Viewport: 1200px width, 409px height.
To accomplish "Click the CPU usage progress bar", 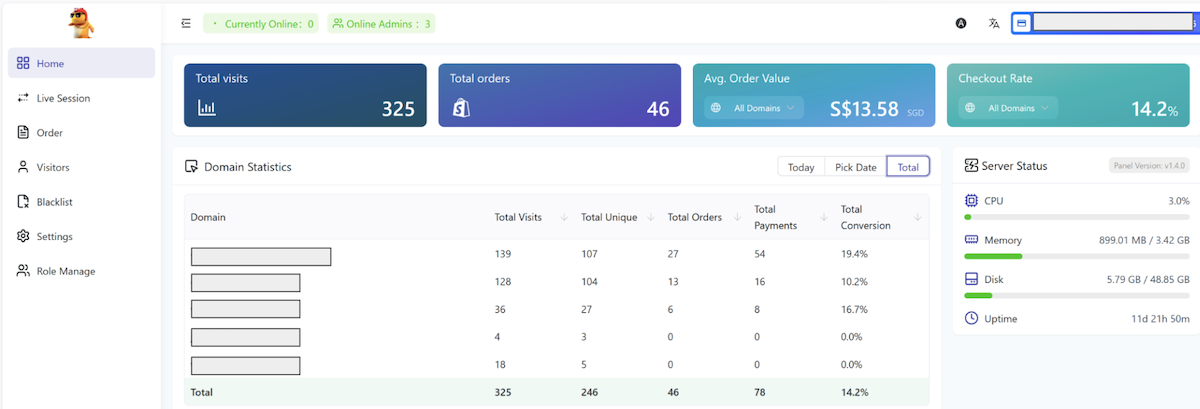I will tap(1077, 217).
